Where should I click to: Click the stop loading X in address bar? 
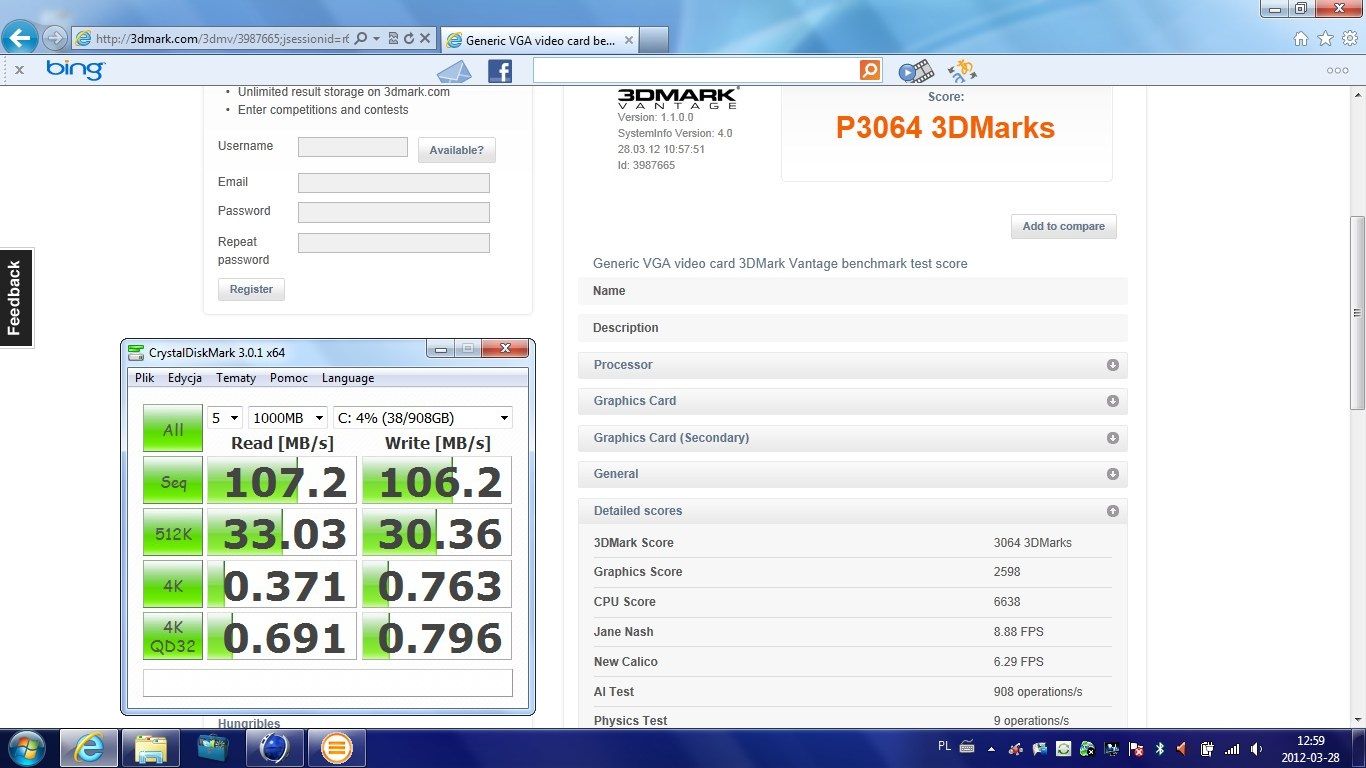425,39
